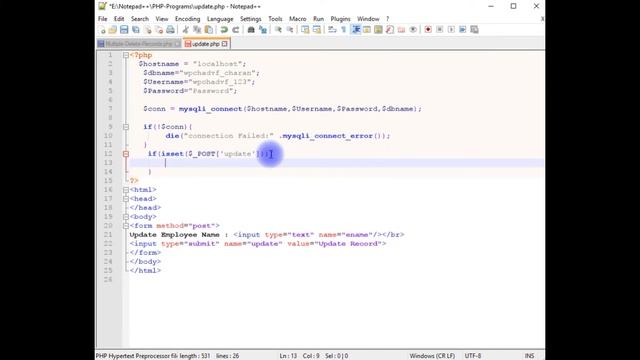Collapse the <form> fold marker on line 20
640x360 pixels.
126,226
